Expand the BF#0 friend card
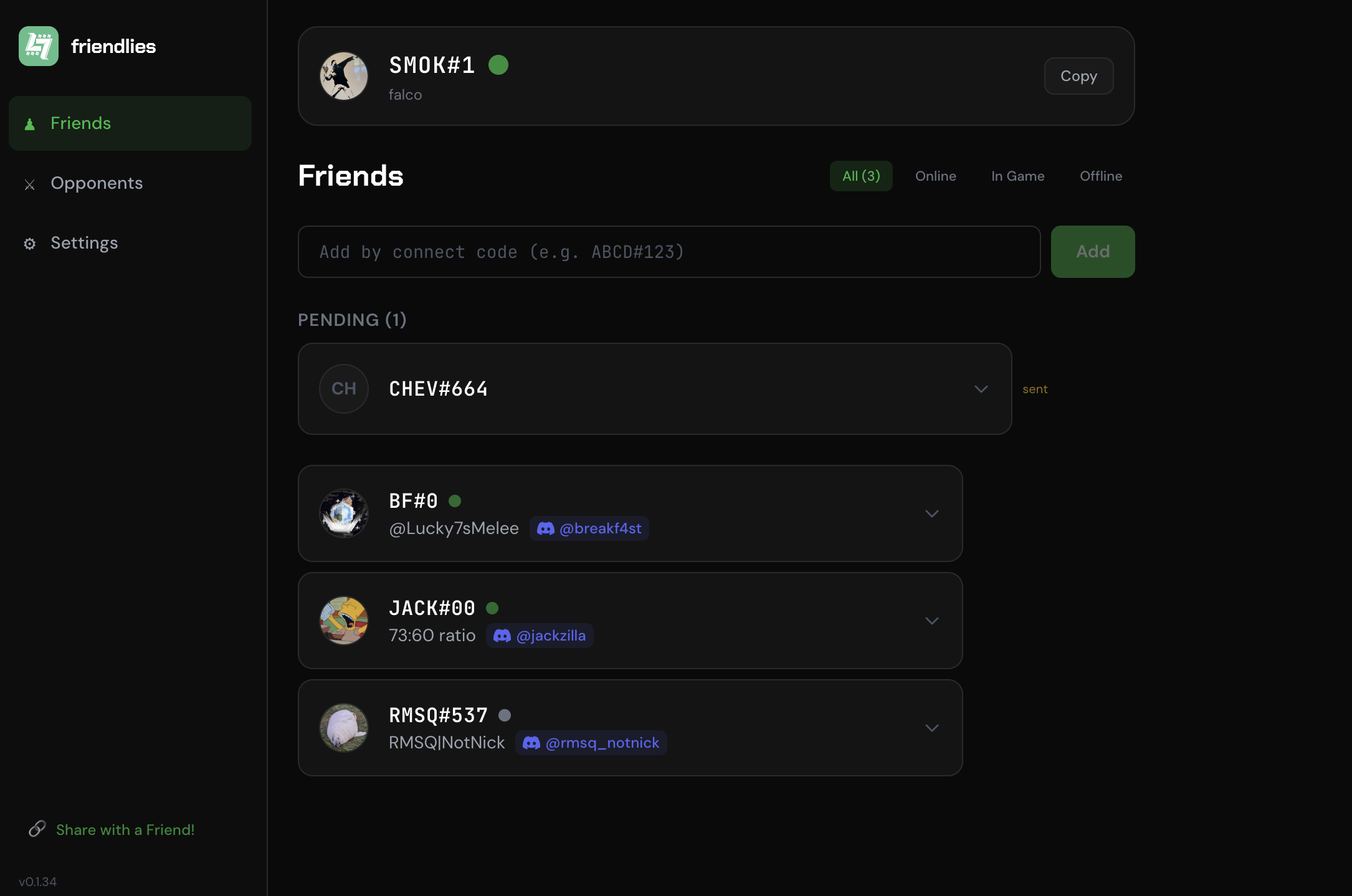 pyautogui.click(x=932, y=514)
